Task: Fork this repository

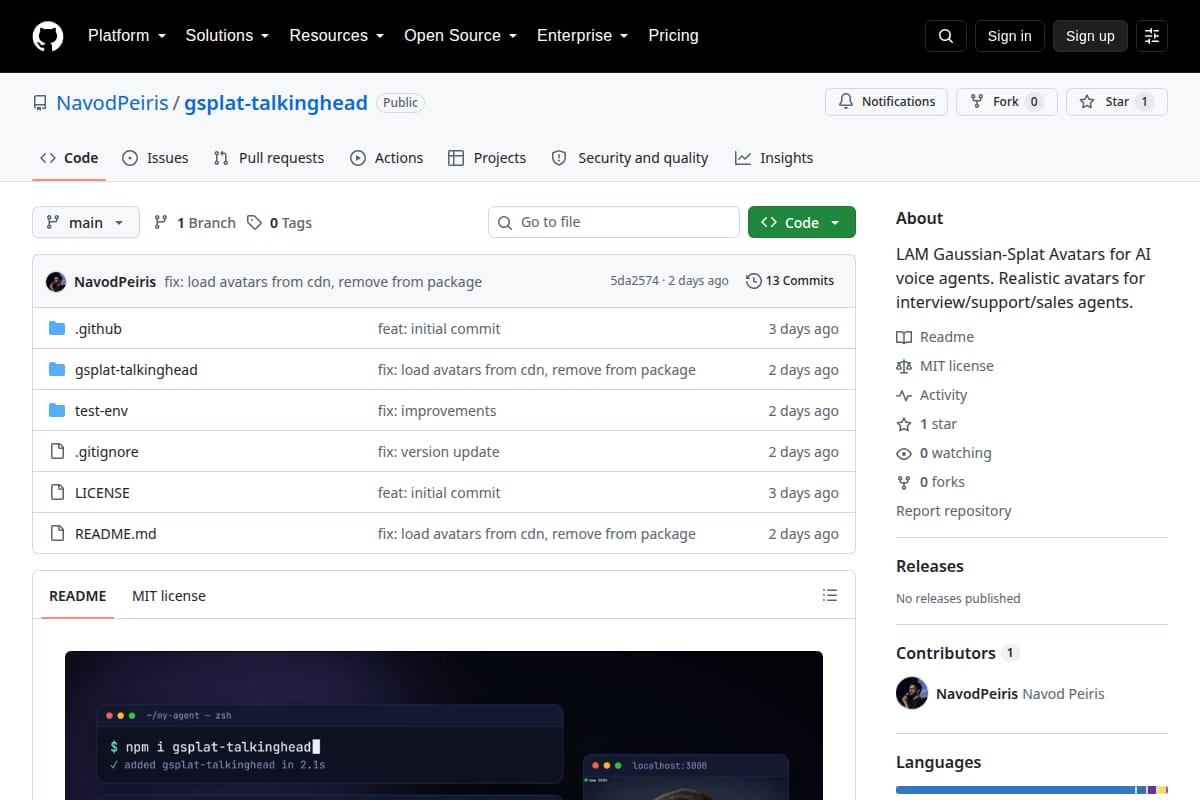Action: click(1007, 102)
